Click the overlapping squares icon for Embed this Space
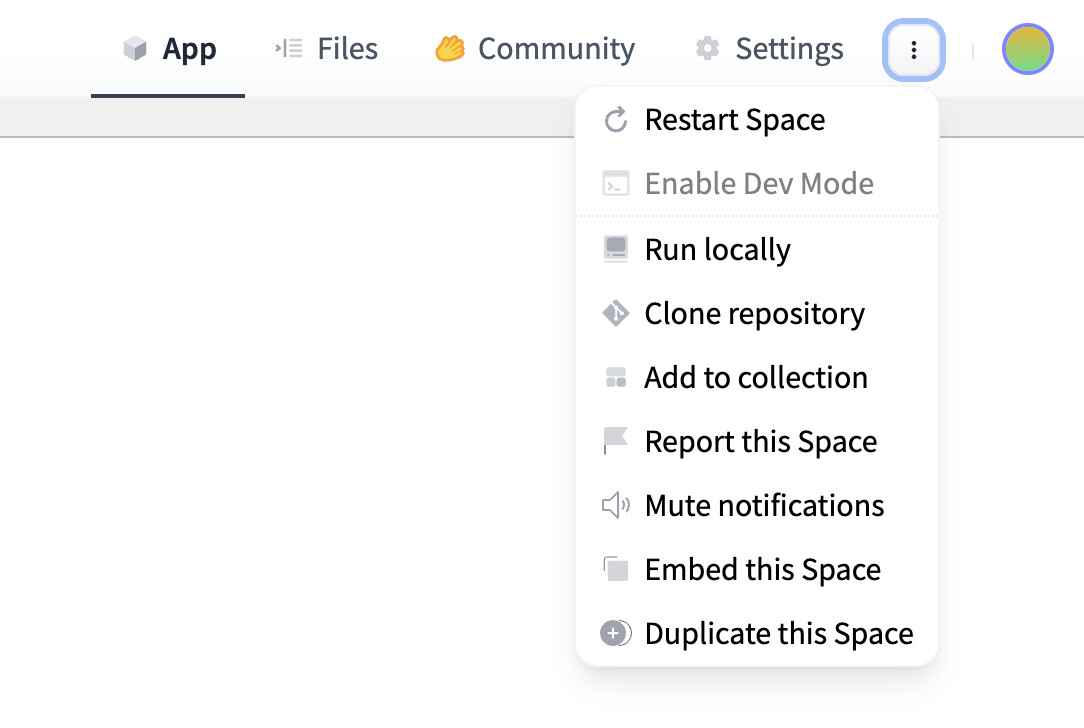The width and height of the screenshot is (1084, 728). [616, 570]
